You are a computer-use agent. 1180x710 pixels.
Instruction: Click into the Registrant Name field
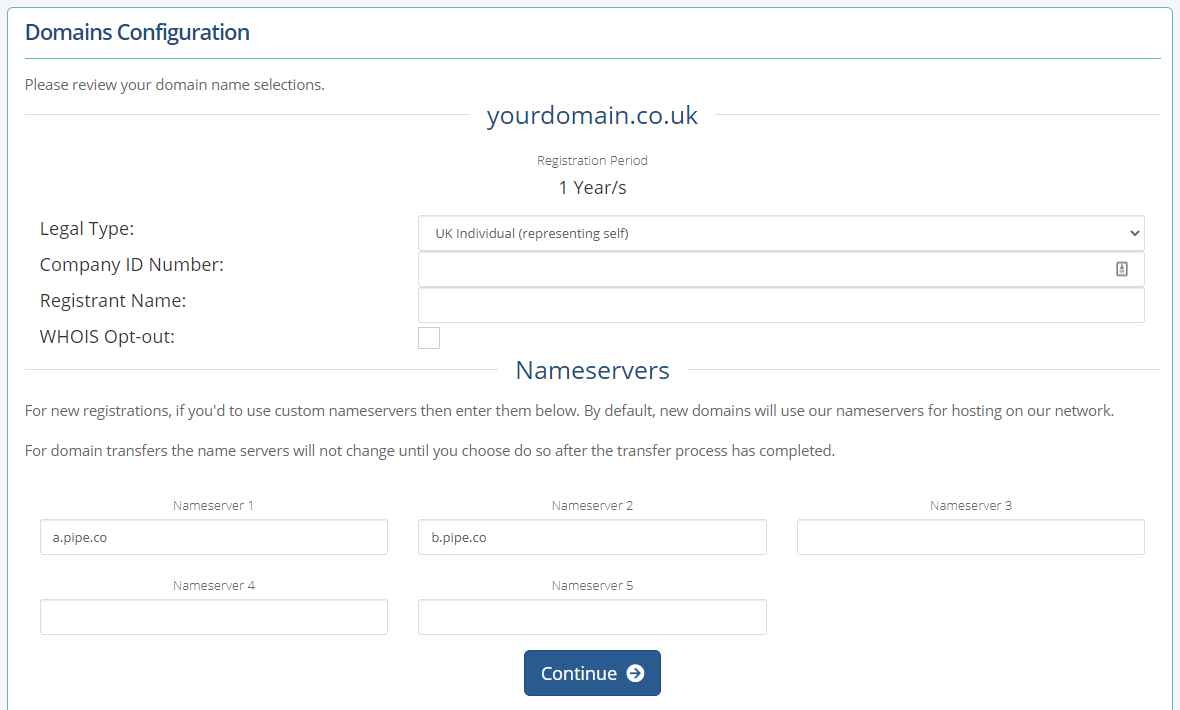coord(781,305)
